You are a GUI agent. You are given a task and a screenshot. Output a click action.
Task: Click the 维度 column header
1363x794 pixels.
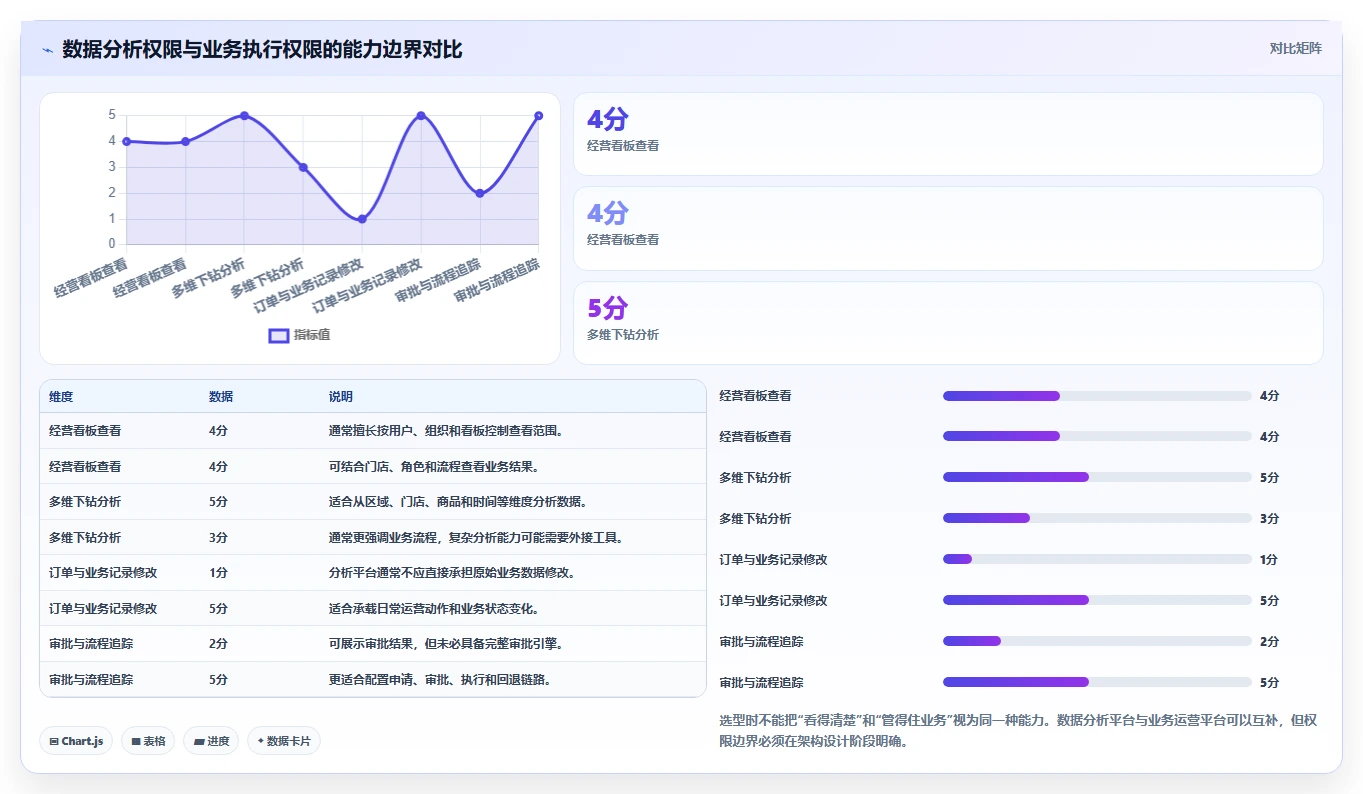[x=61, y=397]
